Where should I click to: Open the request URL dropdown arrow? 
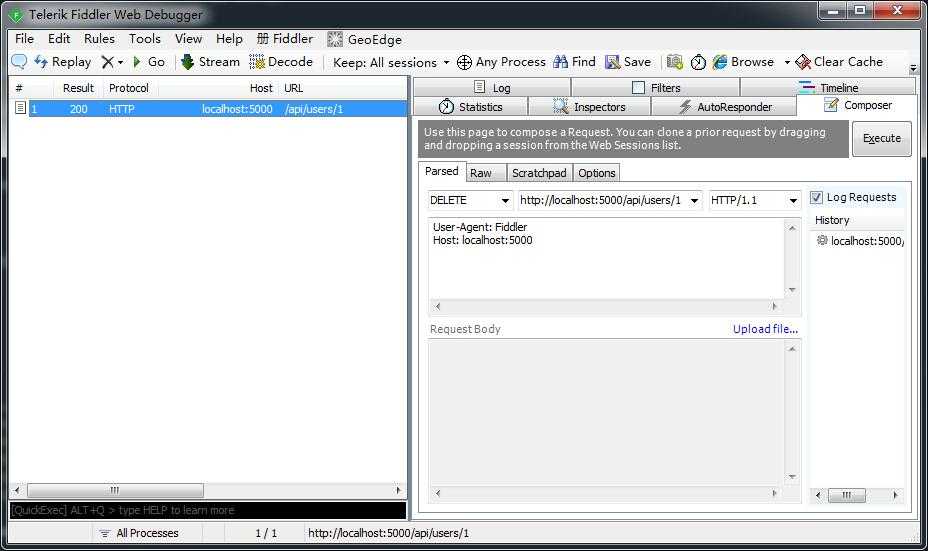[694, 201]
